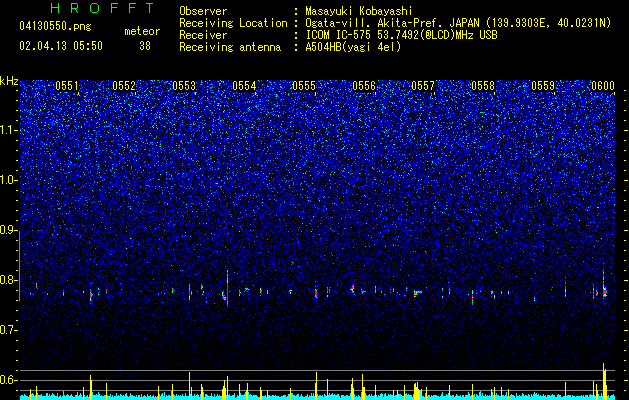Screen dimensions: 629x400
Task: Click the Receiving antenna label
Action: [230, 47]
